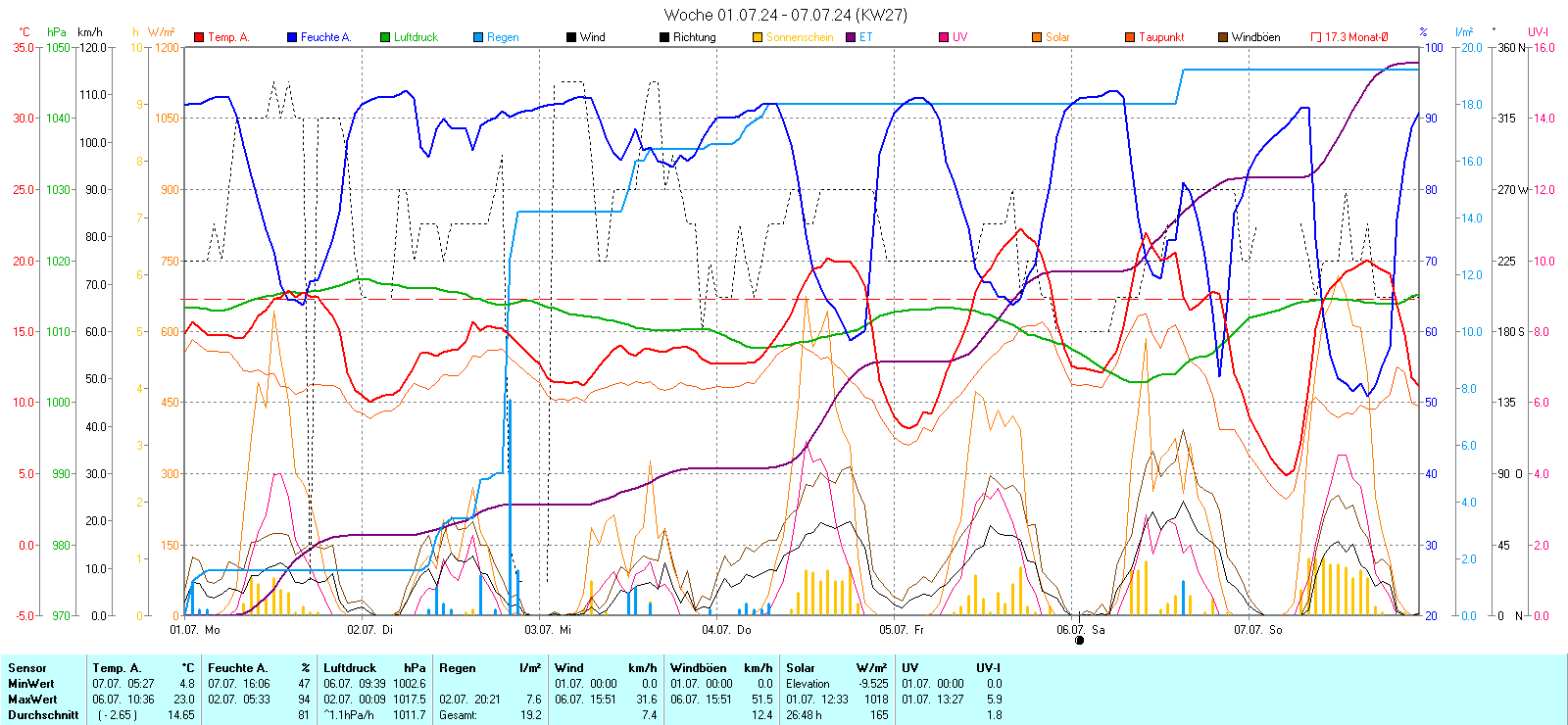Click the '03.07. Mi' date axis label
The width and height of the screenshot is (1568, 725).
click(x=548, y=630)
